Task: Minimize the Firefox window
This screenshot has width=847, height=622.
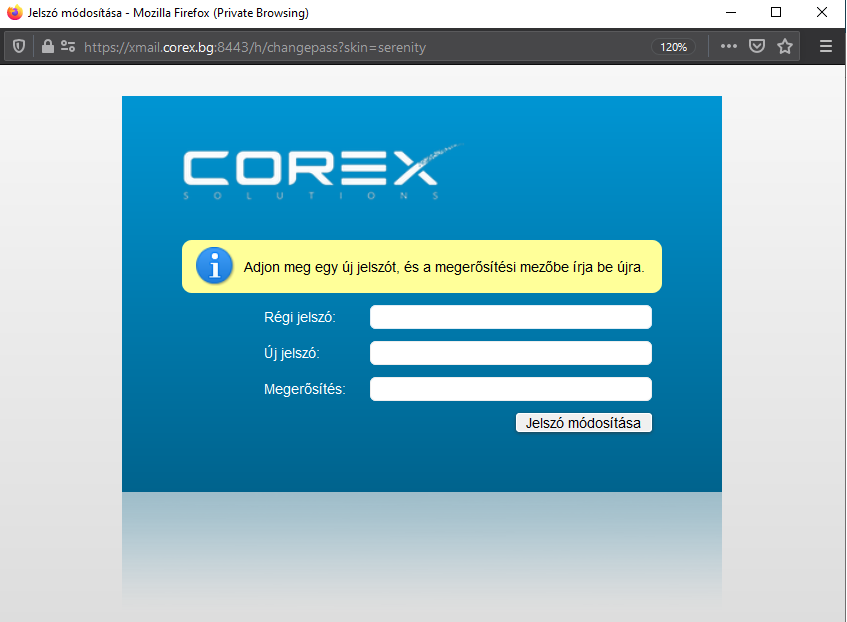Action: [x=731, y=12]
